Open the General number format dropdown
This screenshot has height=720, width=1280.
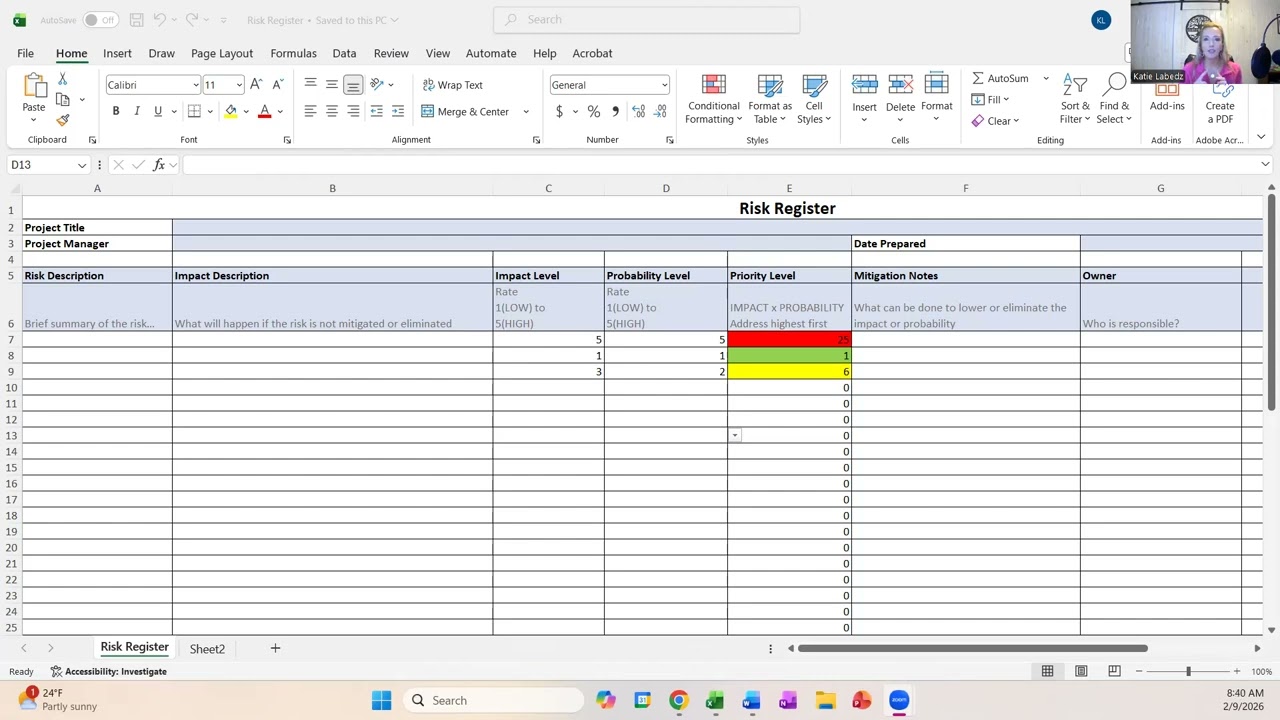click(x=663, y=85)
